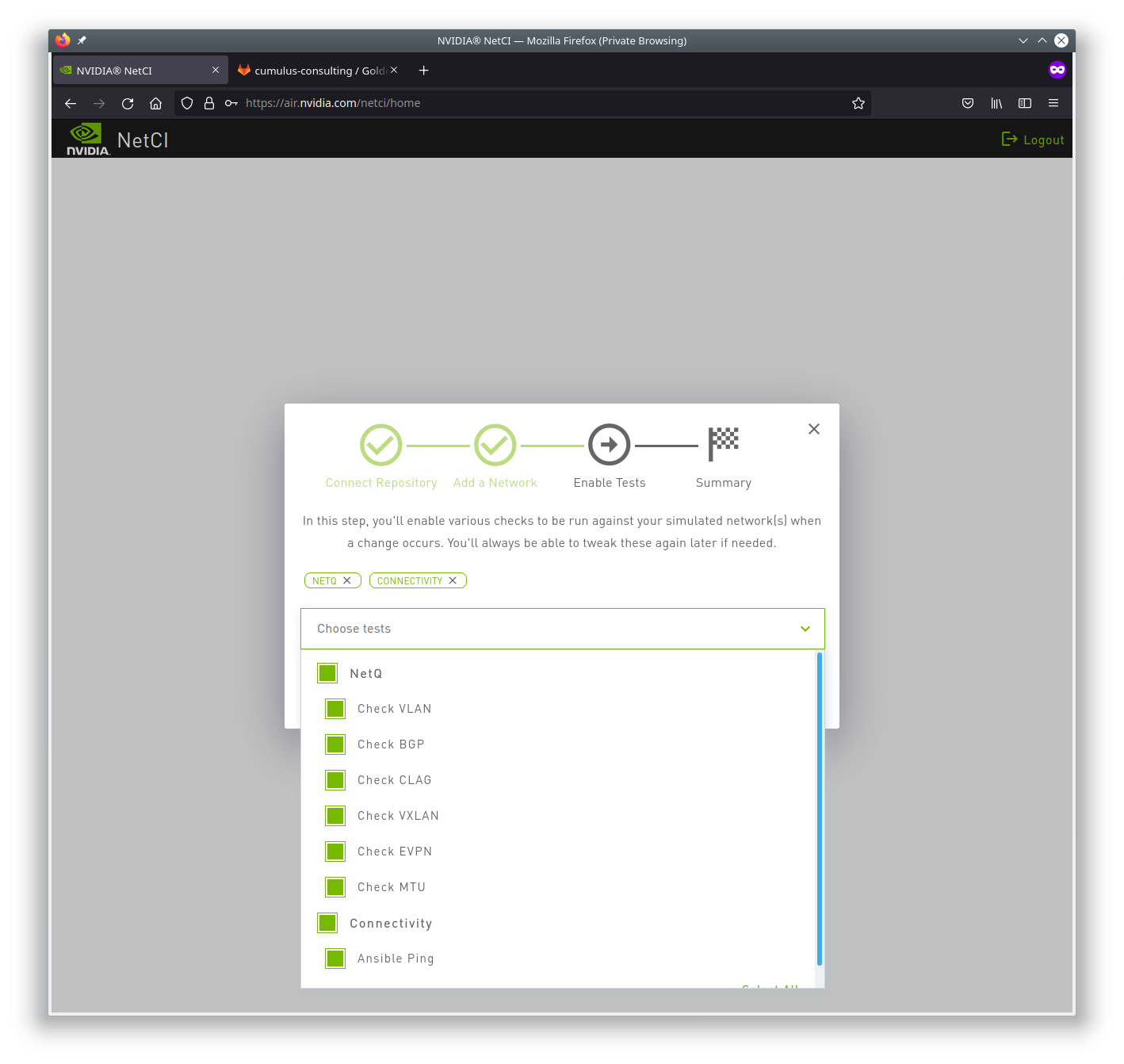
Task: Click the Firefox reload page icon
Action: tap(128, 103)
